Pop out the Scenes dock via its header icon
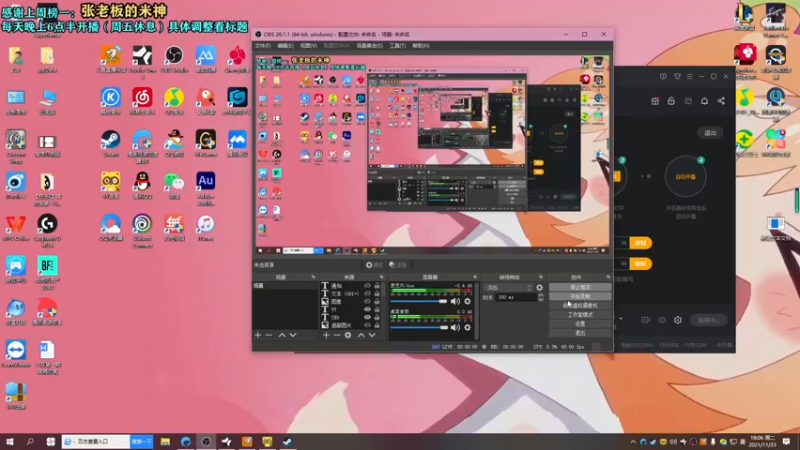This screenshot has width=800, height=450. (x=313, y=277)
